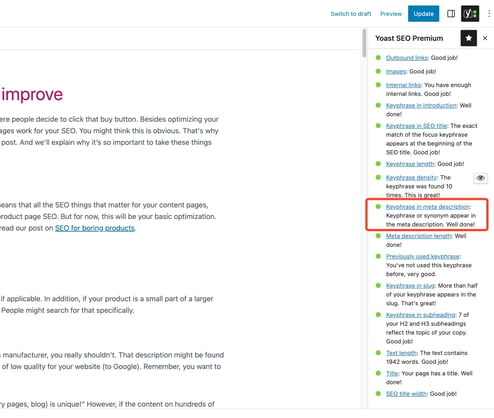
Task: Select Switch to draft
Action: pos(351,14)
